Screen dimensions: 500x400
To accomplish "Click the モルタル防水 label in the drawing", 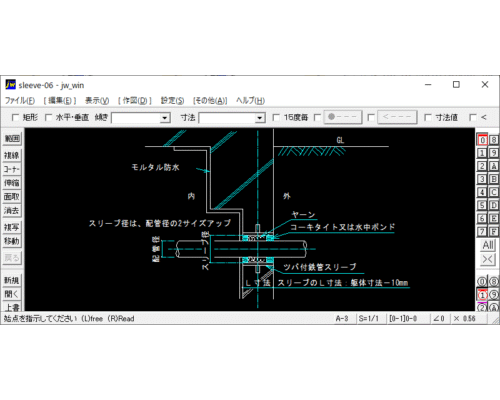I will coord(155,167).
